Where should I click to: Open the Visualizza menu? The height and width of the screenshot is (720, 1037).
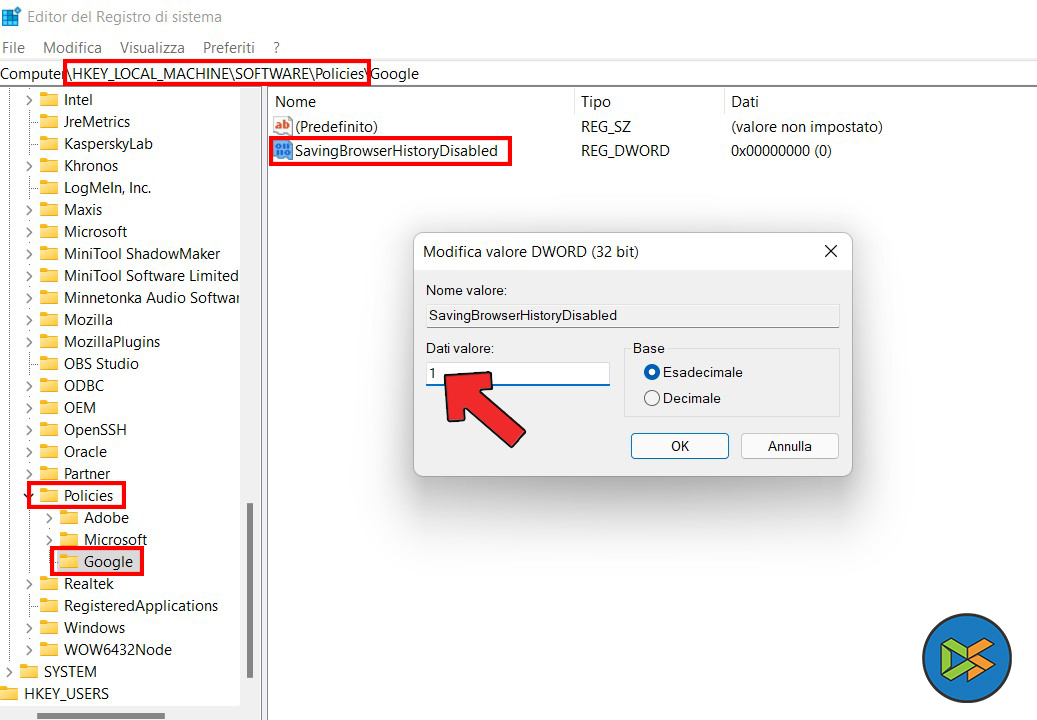tap(152, 48)
